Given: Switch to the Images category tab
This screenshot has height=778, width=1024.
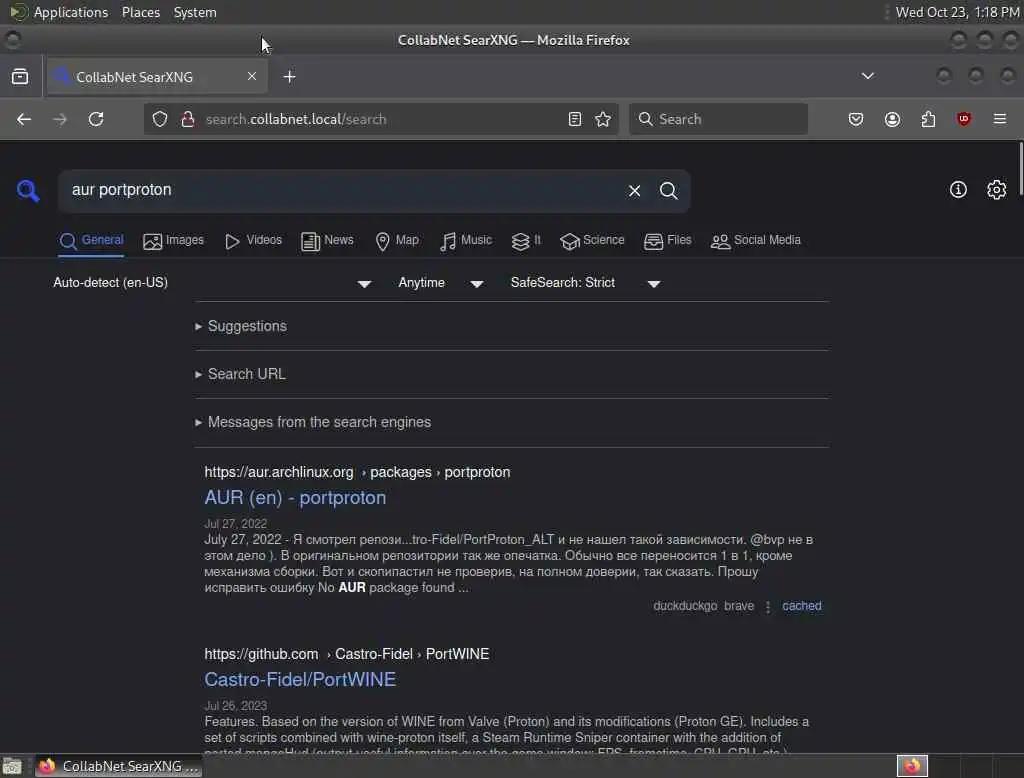Looking at the screenshot, I should 173,240.
